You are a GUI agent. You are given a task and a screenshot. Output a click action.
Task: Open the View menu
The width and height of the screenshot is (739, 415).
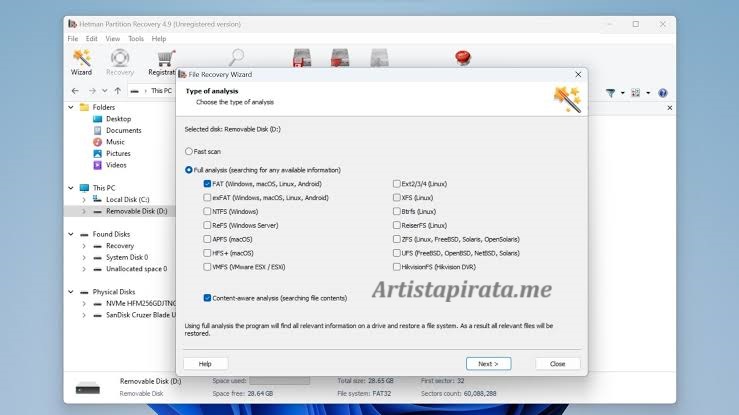point(113,39)
